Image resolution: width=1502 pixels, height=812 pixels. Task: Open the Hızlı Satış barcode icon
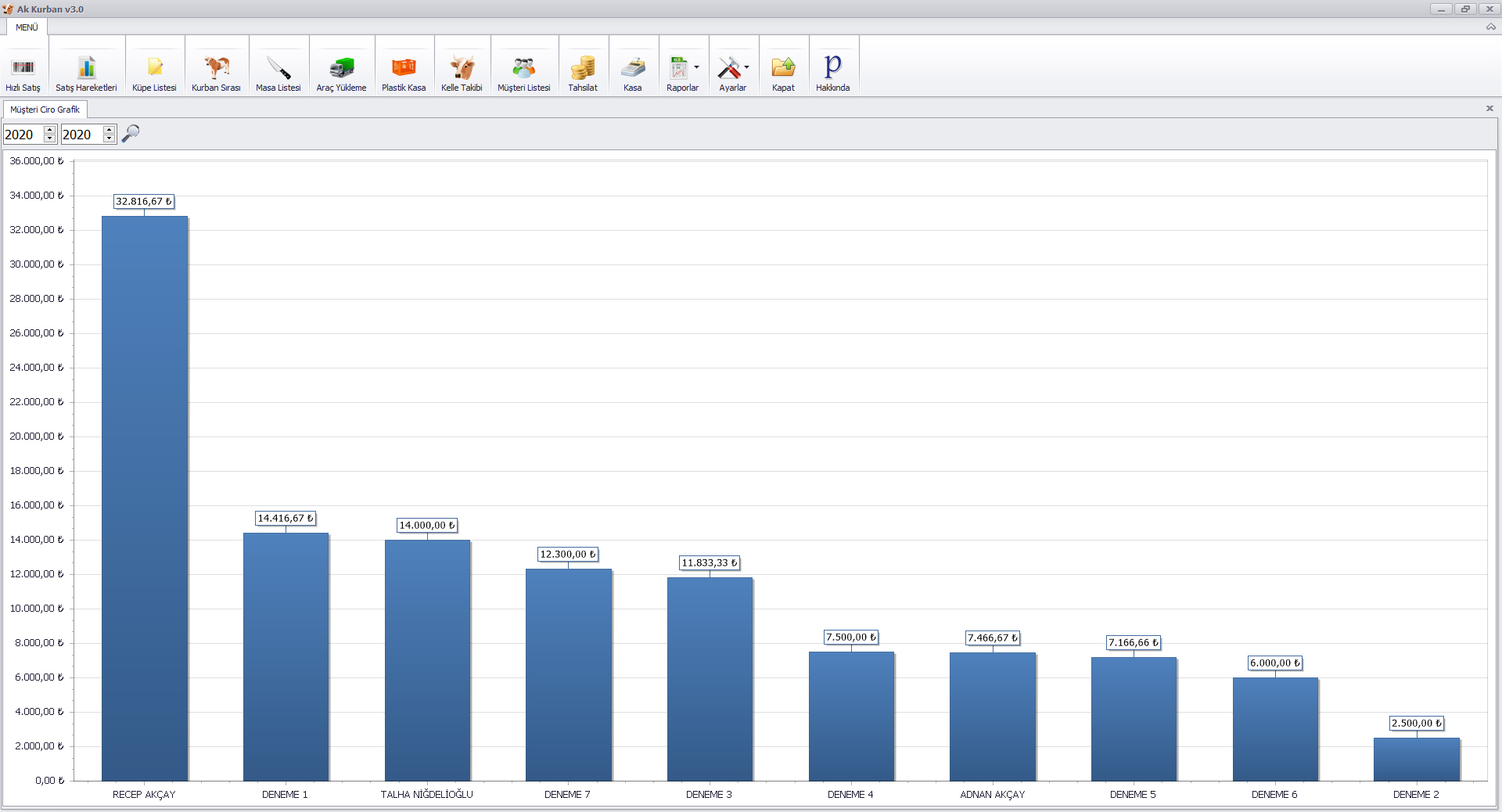click(x=23, y=68)
